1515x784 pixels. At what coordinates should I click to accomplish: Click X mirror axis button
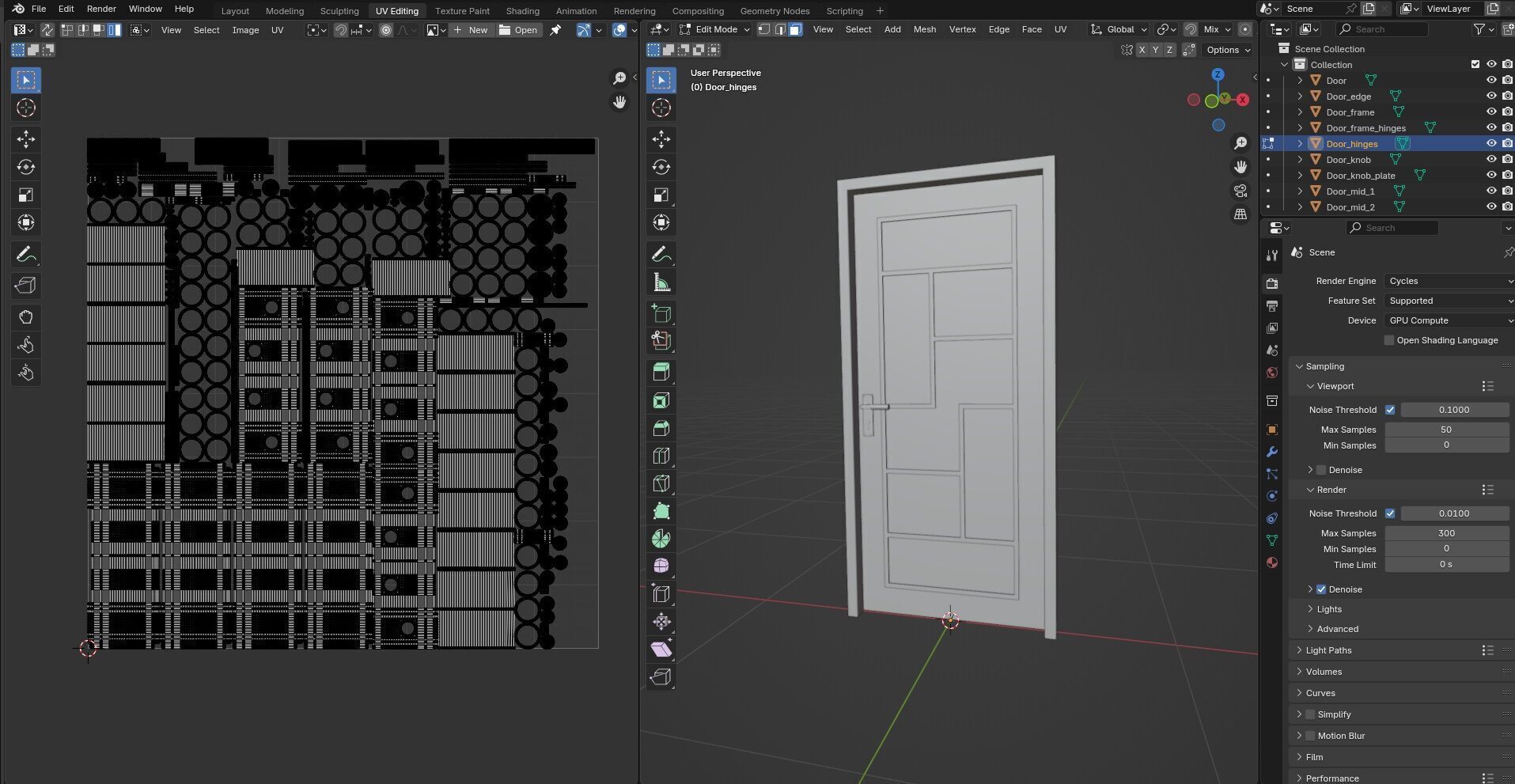pos(1142,50)
